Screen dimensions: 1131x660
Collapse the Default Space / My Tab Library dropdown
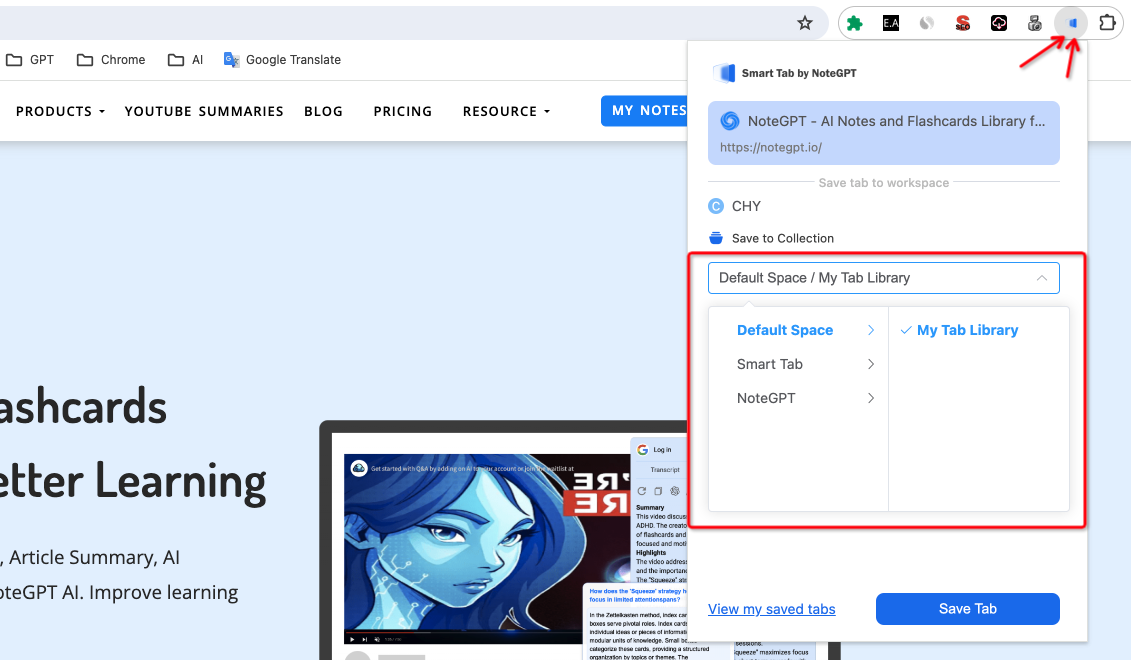pyautogui.click(x=1040, y=277)
